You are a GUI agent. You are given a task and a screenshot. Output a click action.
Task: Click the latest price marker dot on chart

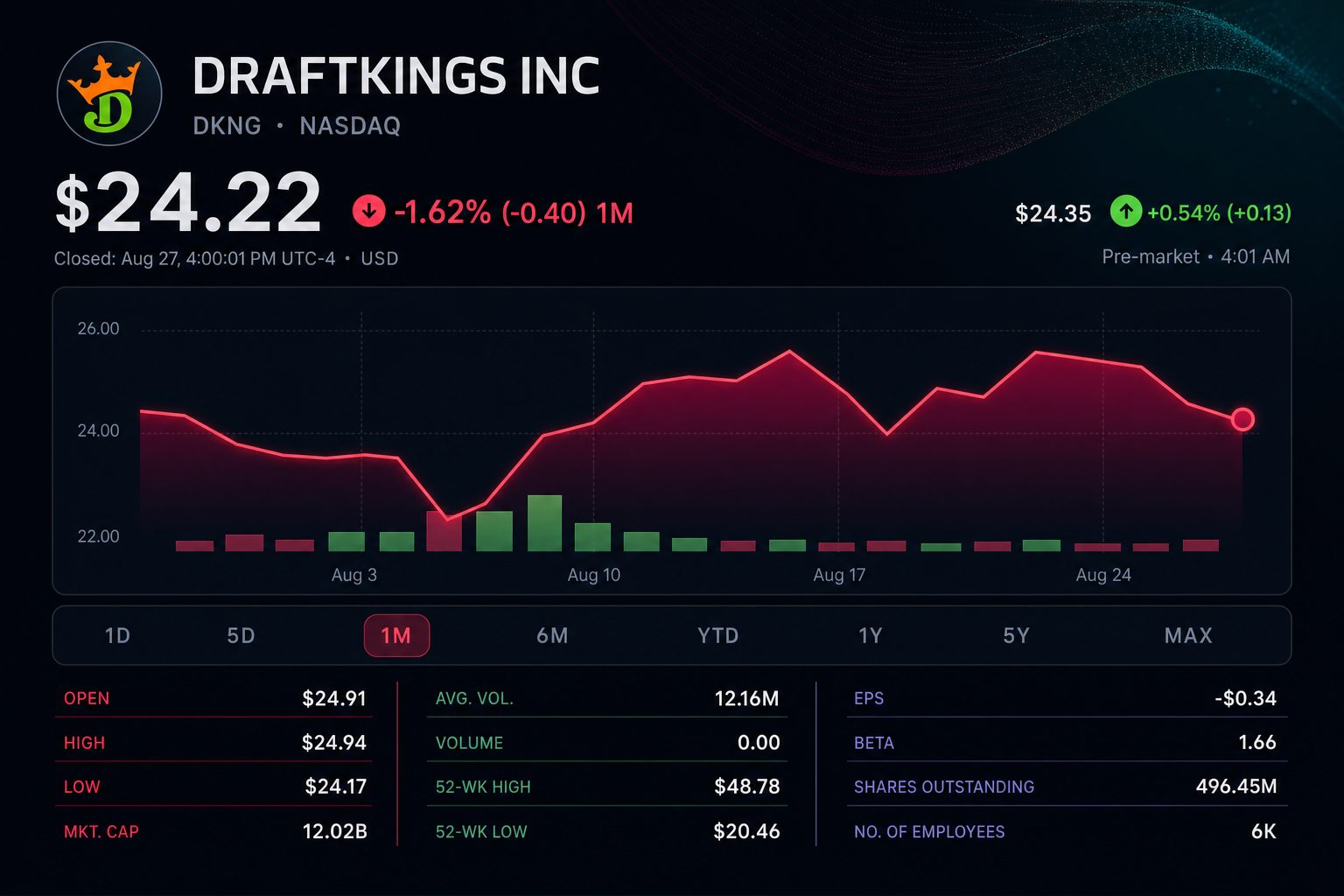[x=1242, y=419]
